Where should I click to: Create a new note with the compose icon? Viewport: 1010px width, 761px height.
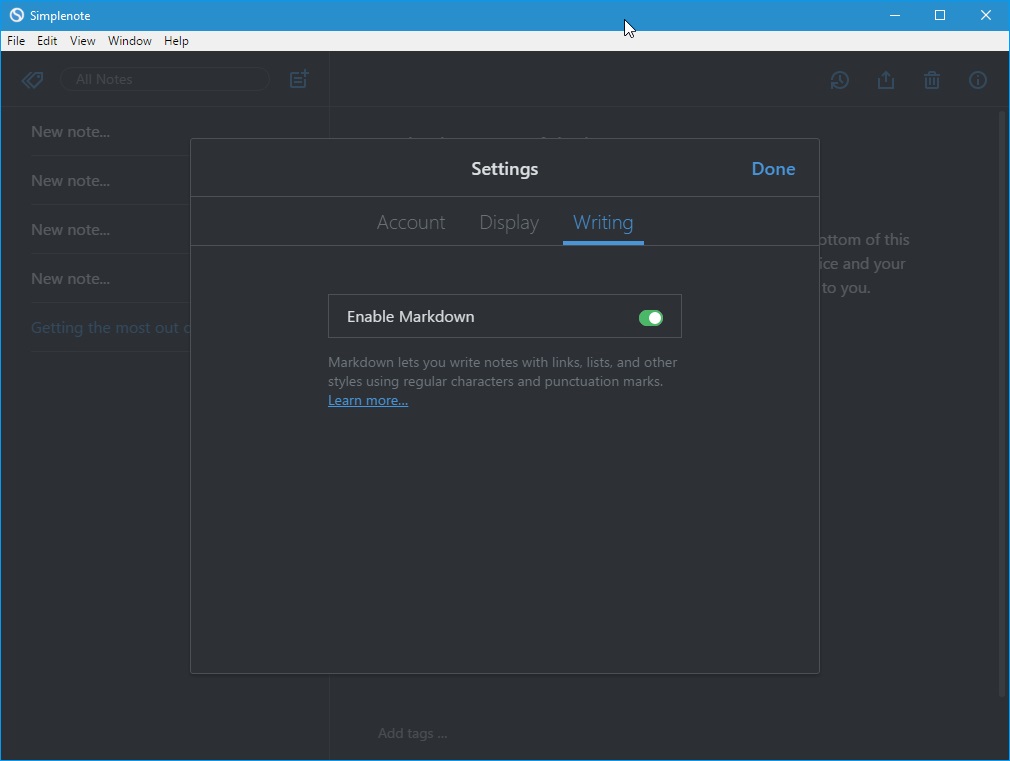point(299,79)
